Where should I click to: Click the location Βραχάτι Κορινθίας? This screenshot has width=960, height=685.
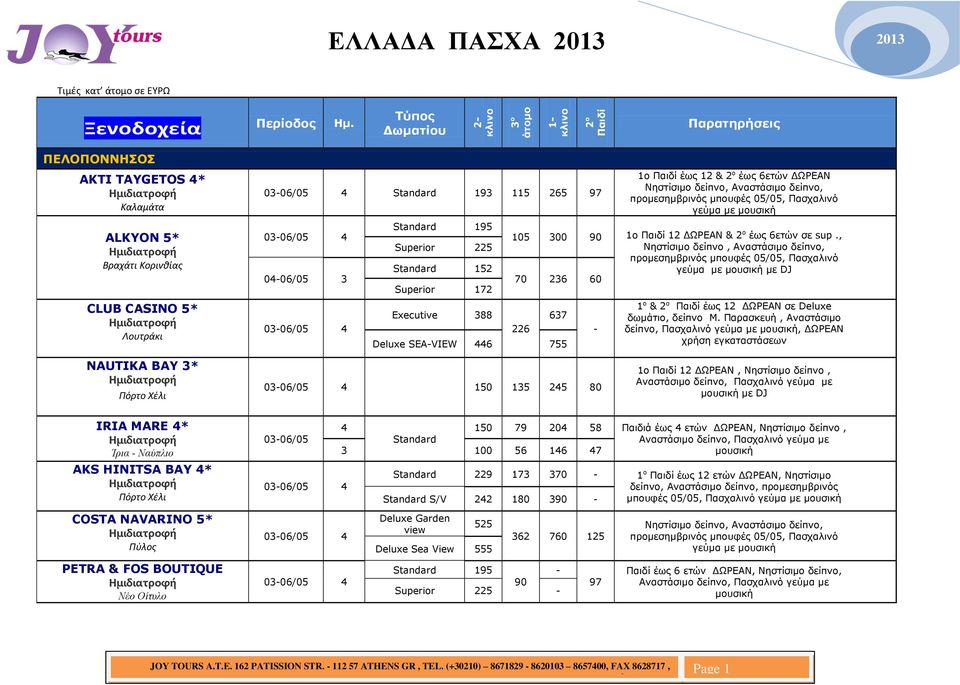(142, 266)
